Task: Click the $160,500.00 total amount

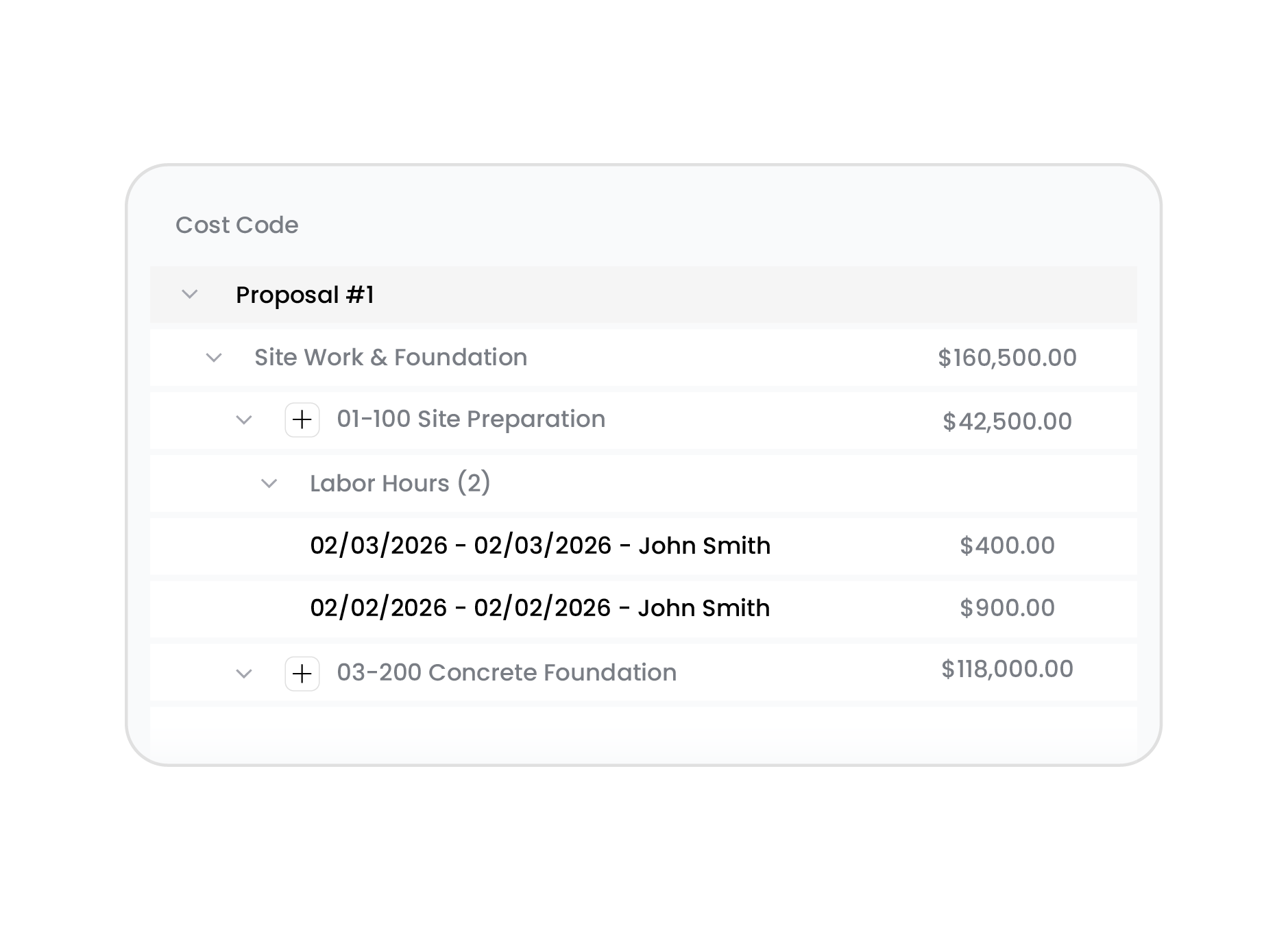Action: point(1007,358)
